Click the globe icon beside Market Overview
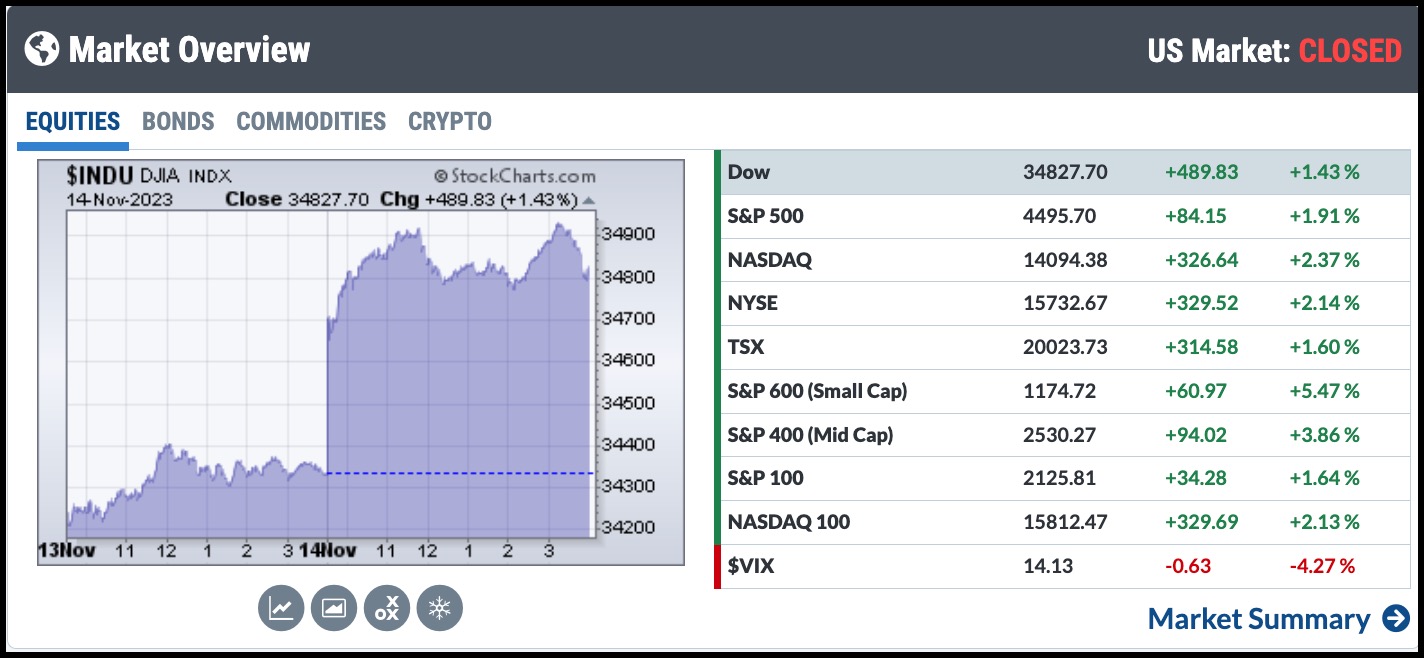 [x=42, y=48]
